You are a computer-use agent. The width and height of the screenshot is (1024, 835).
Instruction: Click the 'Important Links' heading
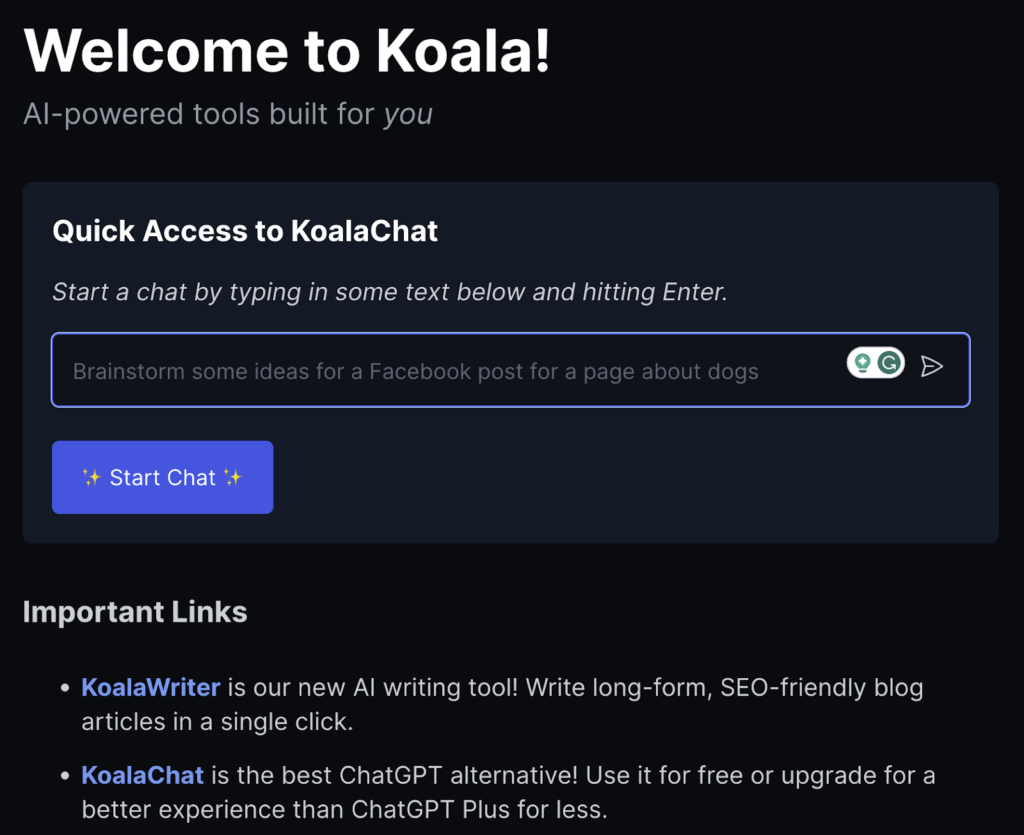tap(135, 612)
